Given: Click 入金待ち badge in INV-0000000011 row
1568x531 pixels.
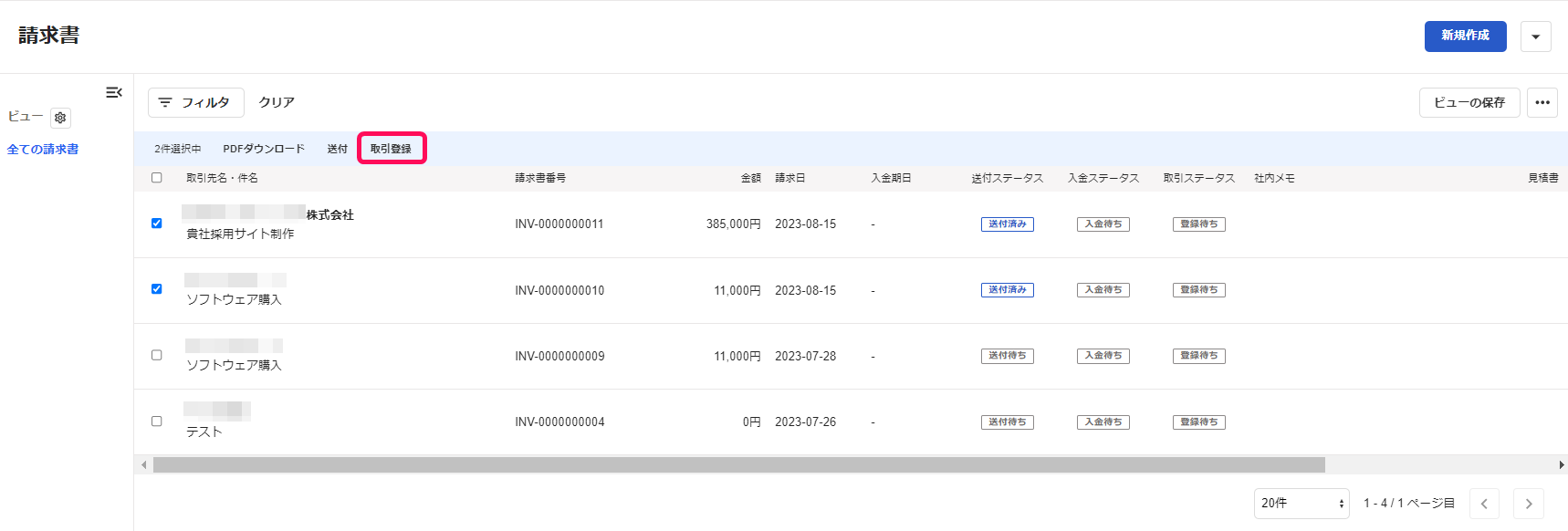Looking at the screenshot, I should [1103, 224].
